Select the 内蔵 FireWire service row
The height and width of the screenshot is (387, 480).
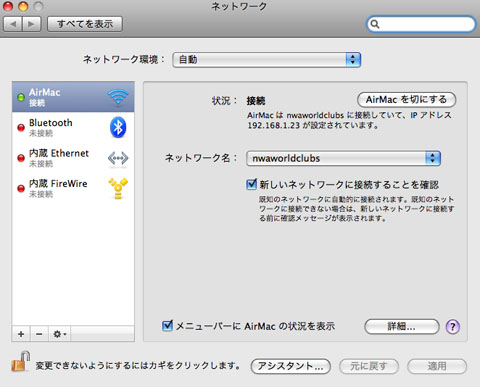click(73, 188)
